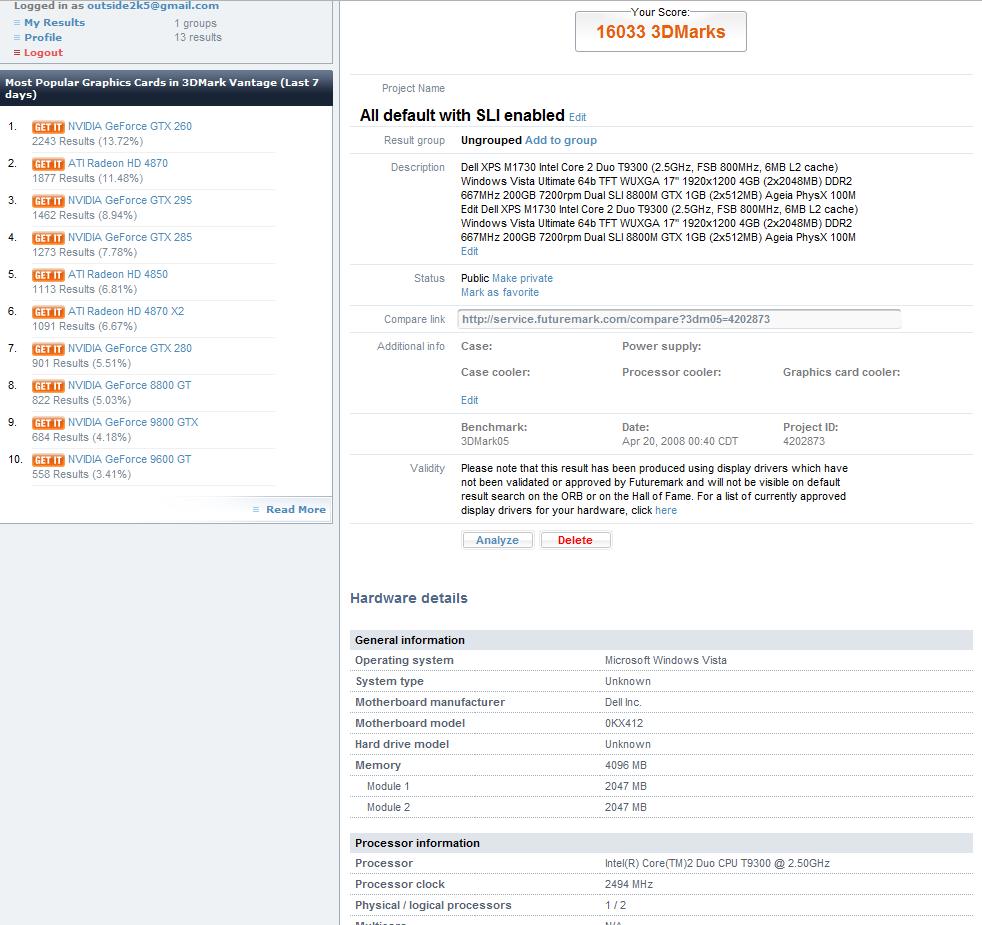Open approved display drivers 'here' link
982x925 pixels.
(666, 510)
